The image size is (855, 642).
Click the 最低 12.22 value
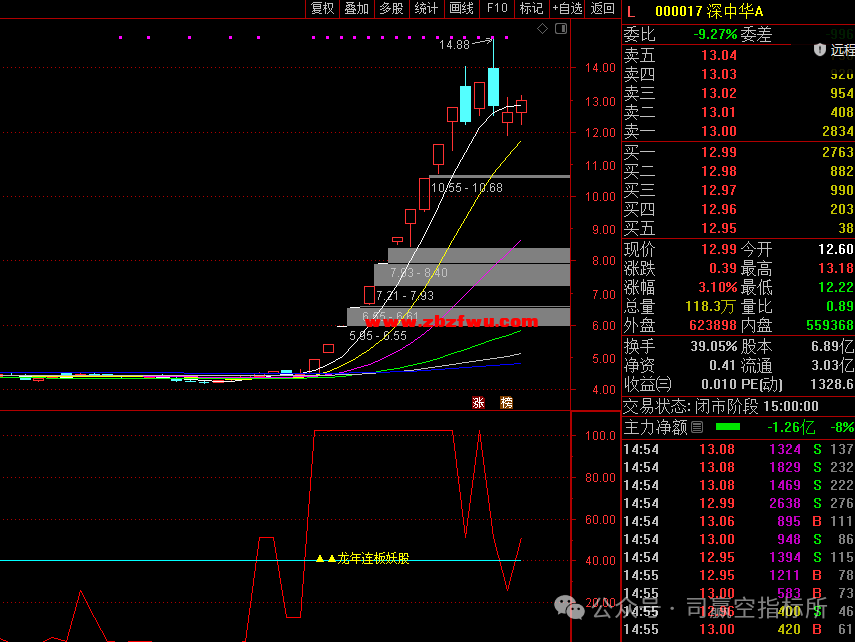click(x=835, y=287)
